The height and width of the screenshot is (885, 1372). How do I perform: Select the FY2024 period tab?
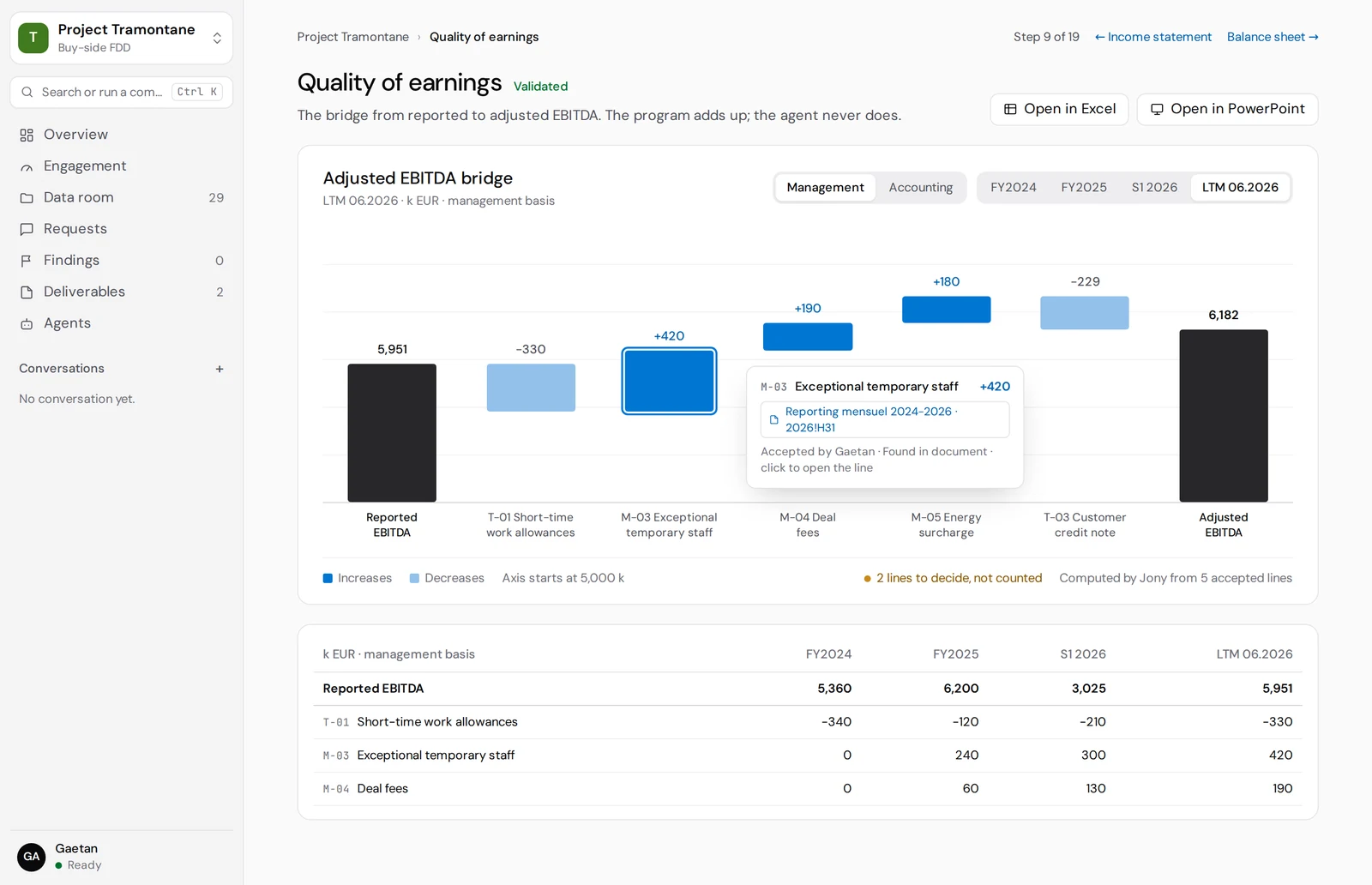pyautogui.click(x=1013, y=188)
